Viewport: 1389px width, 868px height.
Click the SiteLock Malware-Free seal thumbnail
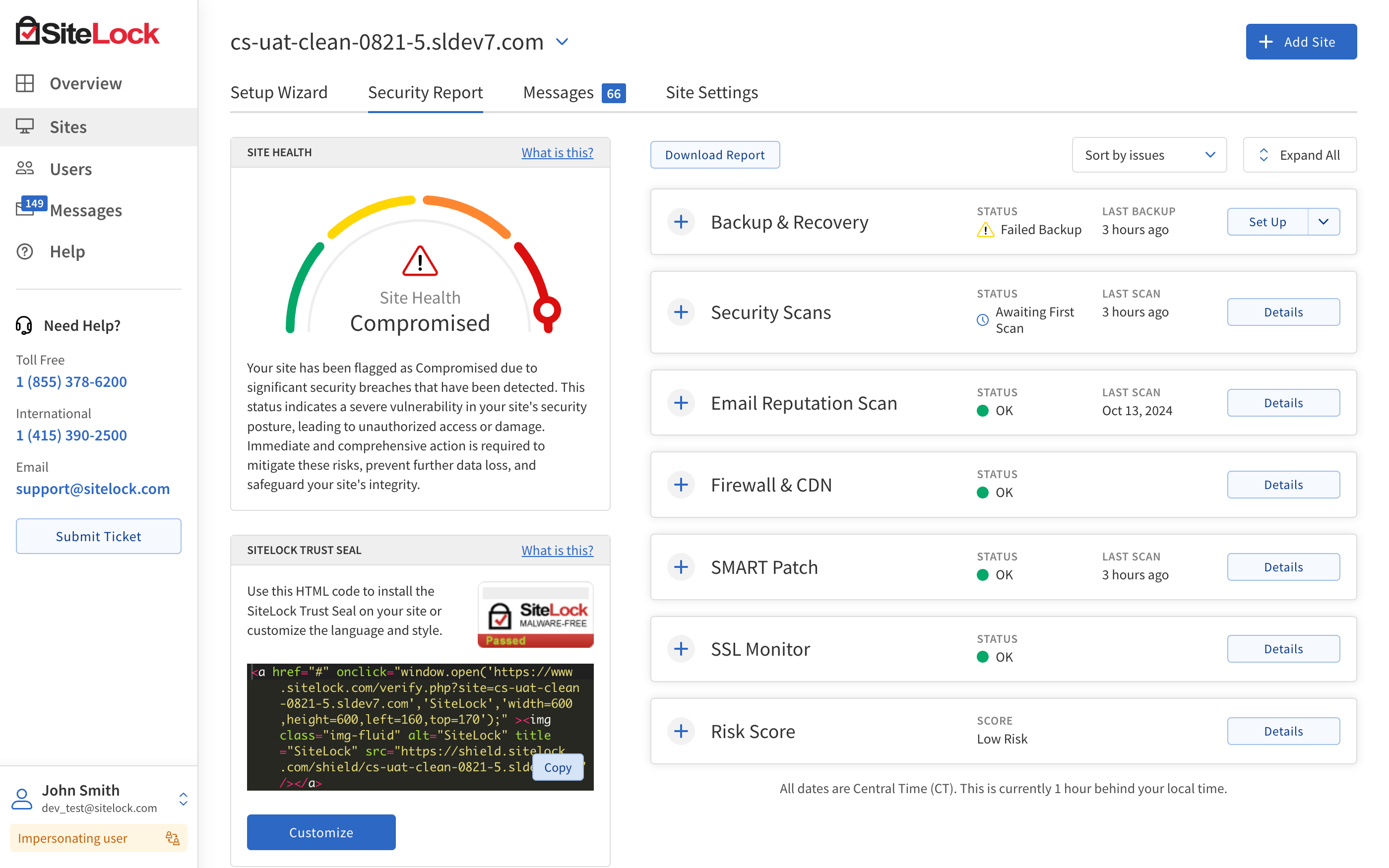tap(536, 615)
